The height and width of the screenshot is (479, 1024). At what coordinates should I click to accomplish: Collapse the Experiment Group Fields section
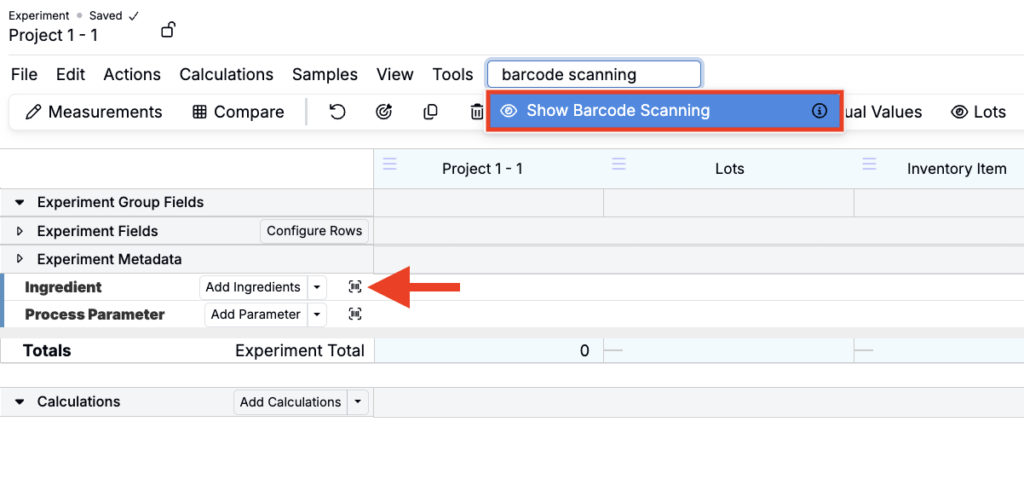click(x=19, y=203)
